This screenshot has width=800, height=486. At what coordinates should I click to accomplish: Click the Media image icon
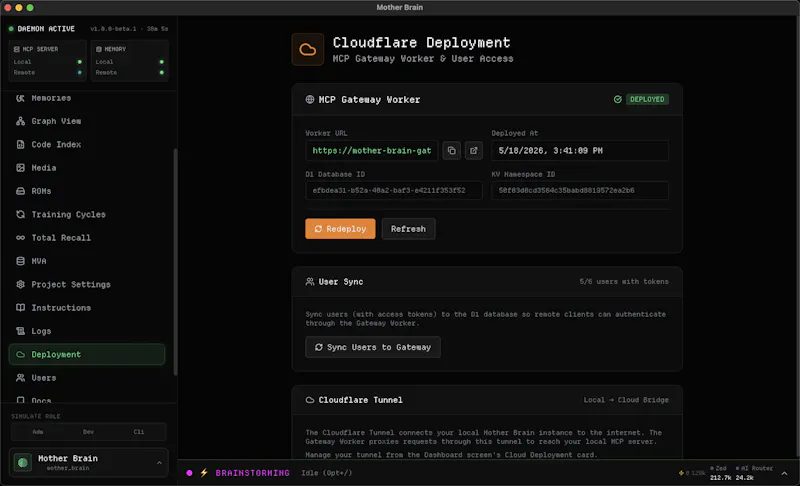[20, 168]
